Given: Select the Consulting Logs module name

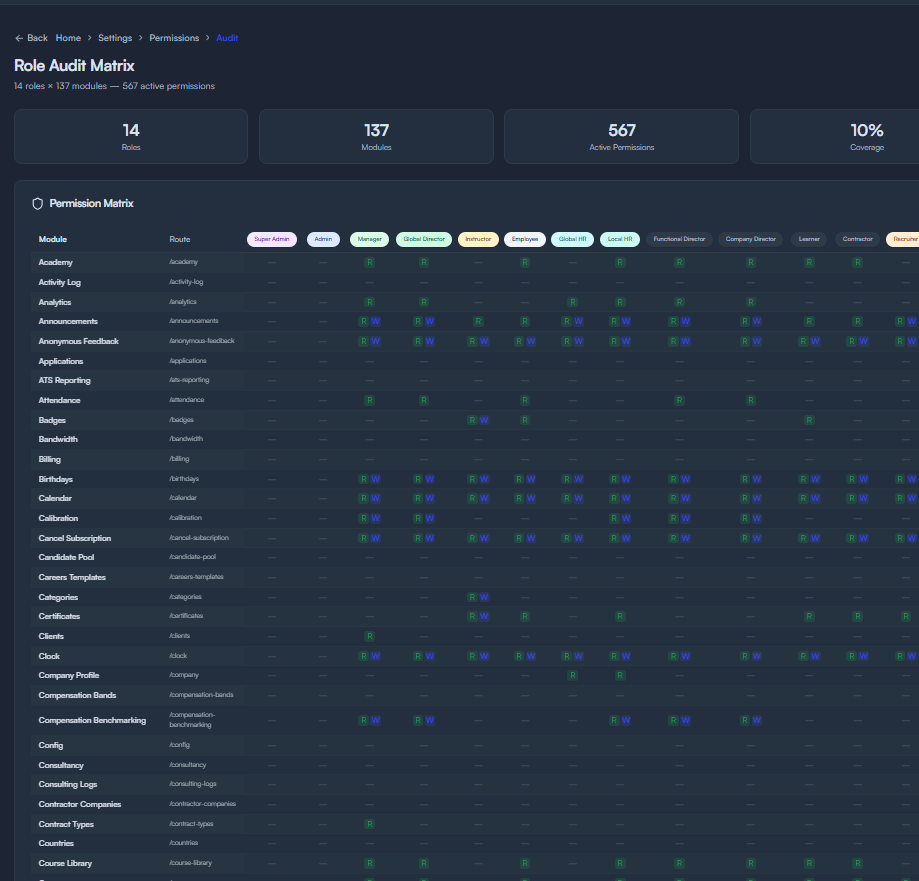Looking at the screenshot, I should coord(68,784).
